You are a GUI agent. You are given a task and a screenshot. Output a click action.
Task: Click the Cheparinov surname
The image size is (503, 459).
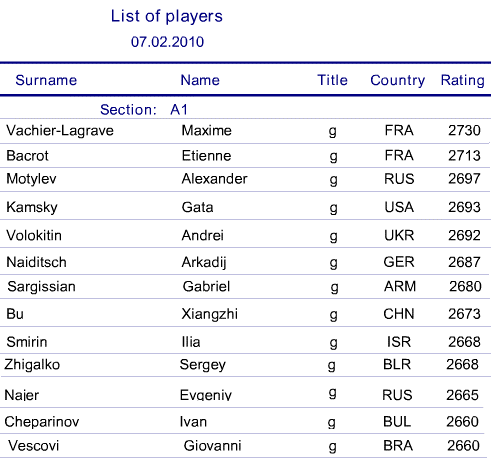click(42, 422)
